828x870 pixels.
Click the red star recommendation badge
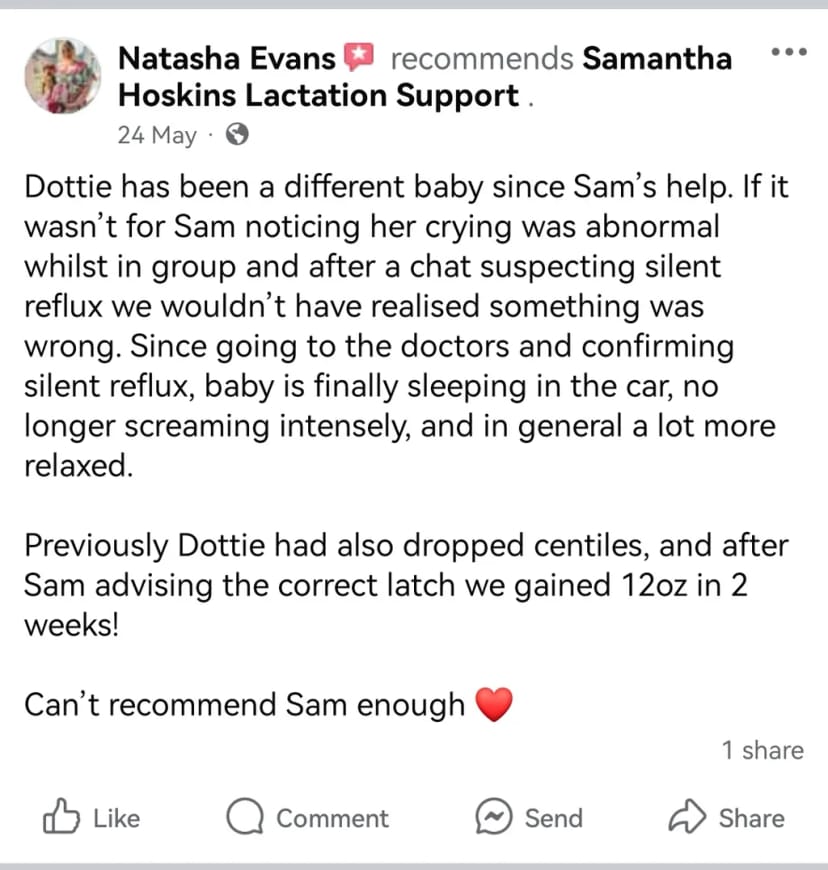[359, 57]
